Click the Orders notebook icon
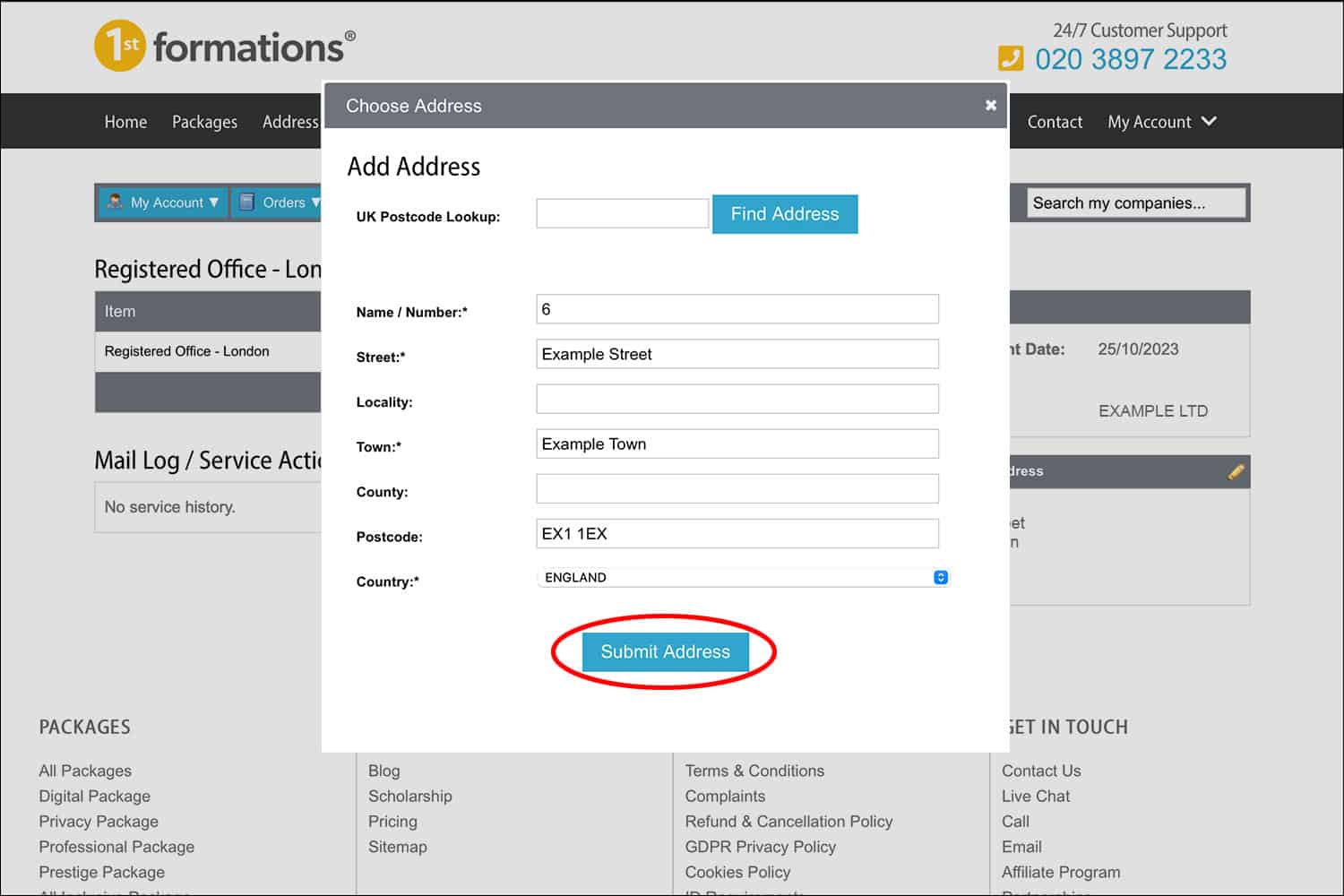The image size is (1344, 896). [246, 202]
